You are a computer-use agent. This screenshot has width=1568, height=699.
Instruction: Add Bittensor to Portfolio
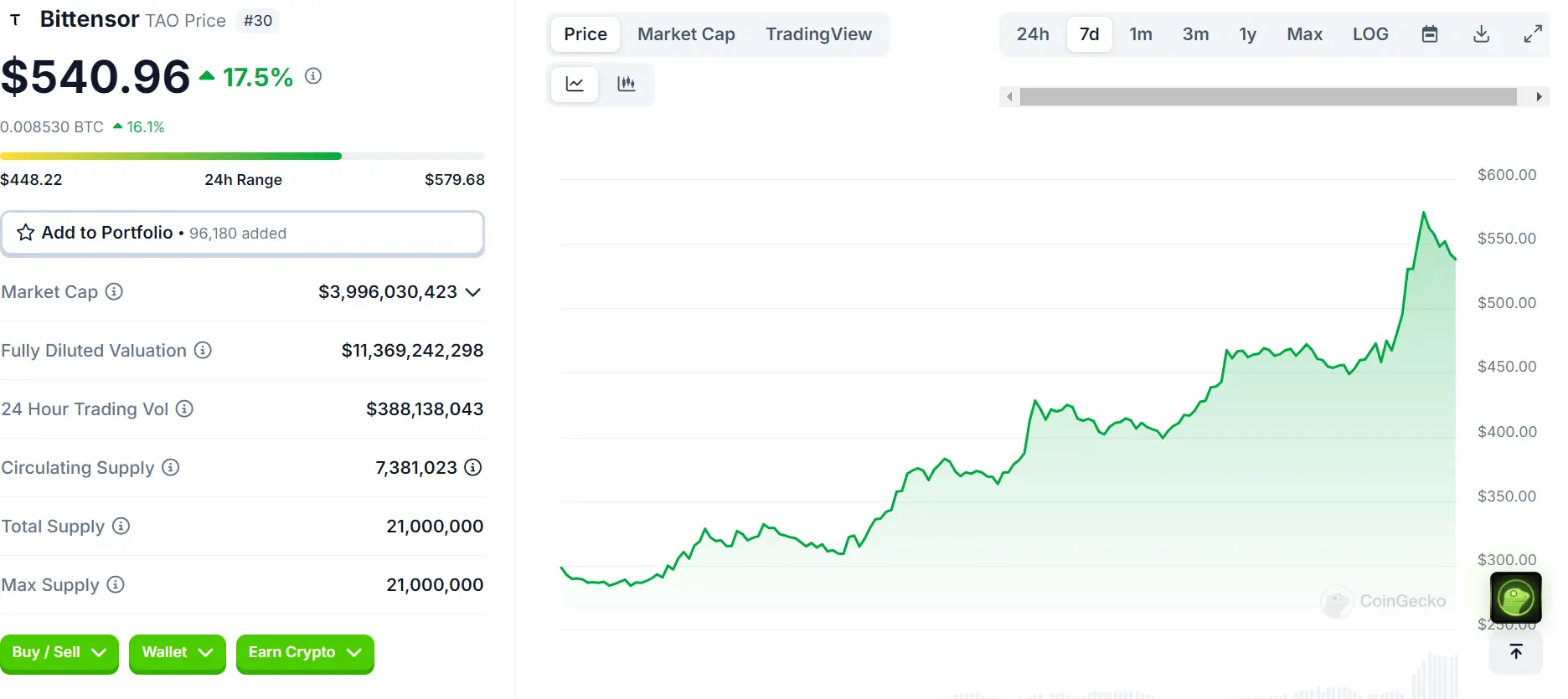coord(242,233)
